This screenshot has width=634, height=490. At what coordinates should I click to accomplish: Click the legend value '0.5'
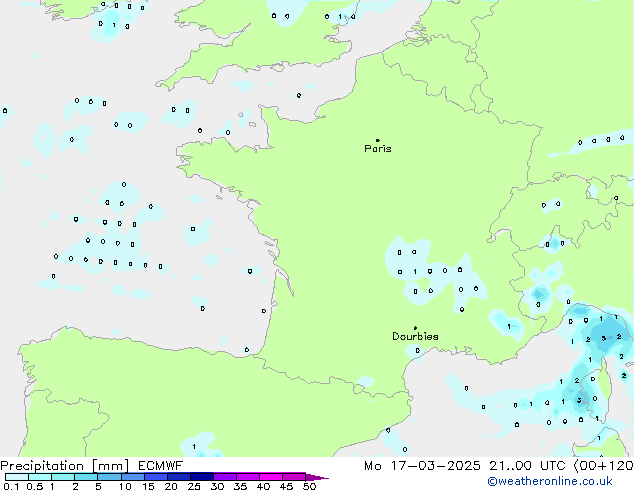tap(35, 486)
